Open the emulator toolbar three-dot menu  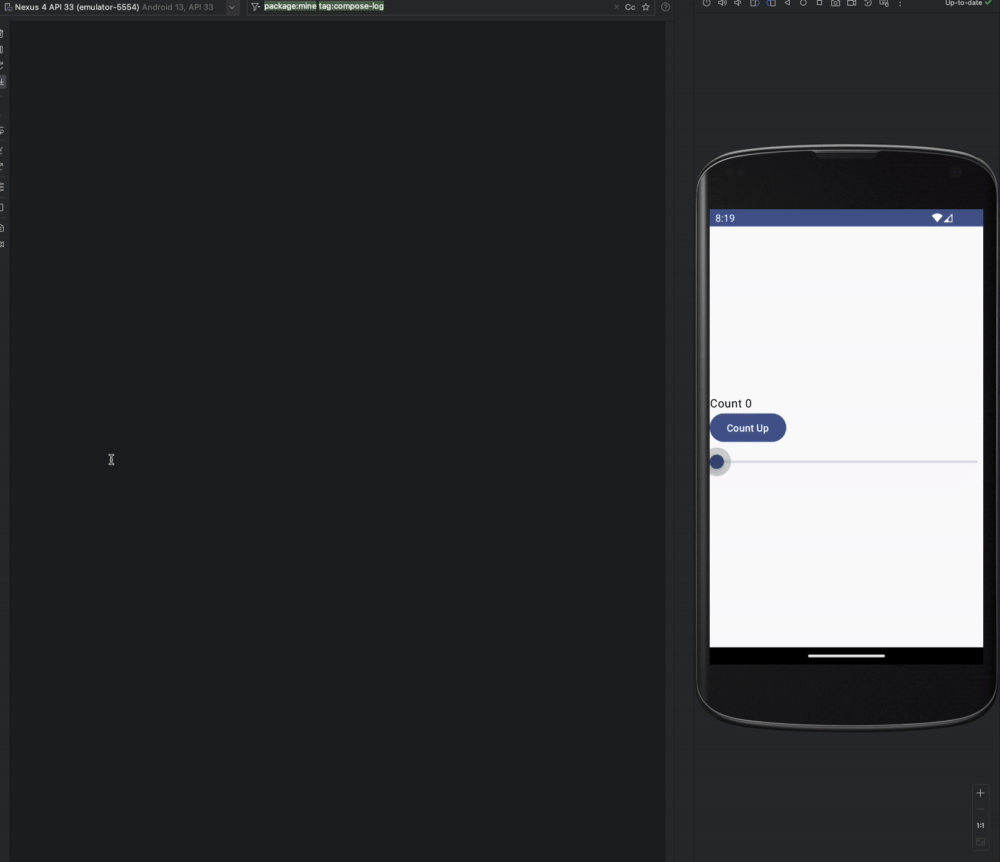[x=900, y=3]
